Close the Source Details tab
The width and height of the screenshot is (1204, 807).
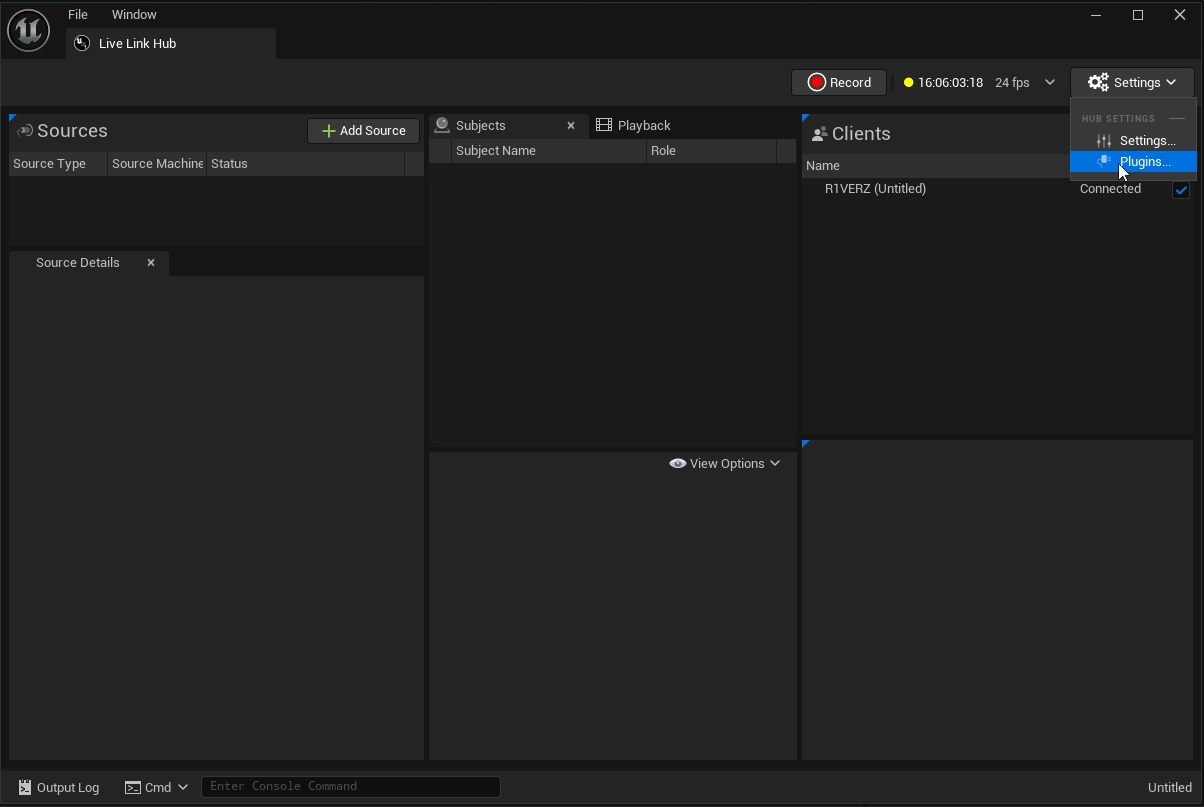[x=151, y=262]
